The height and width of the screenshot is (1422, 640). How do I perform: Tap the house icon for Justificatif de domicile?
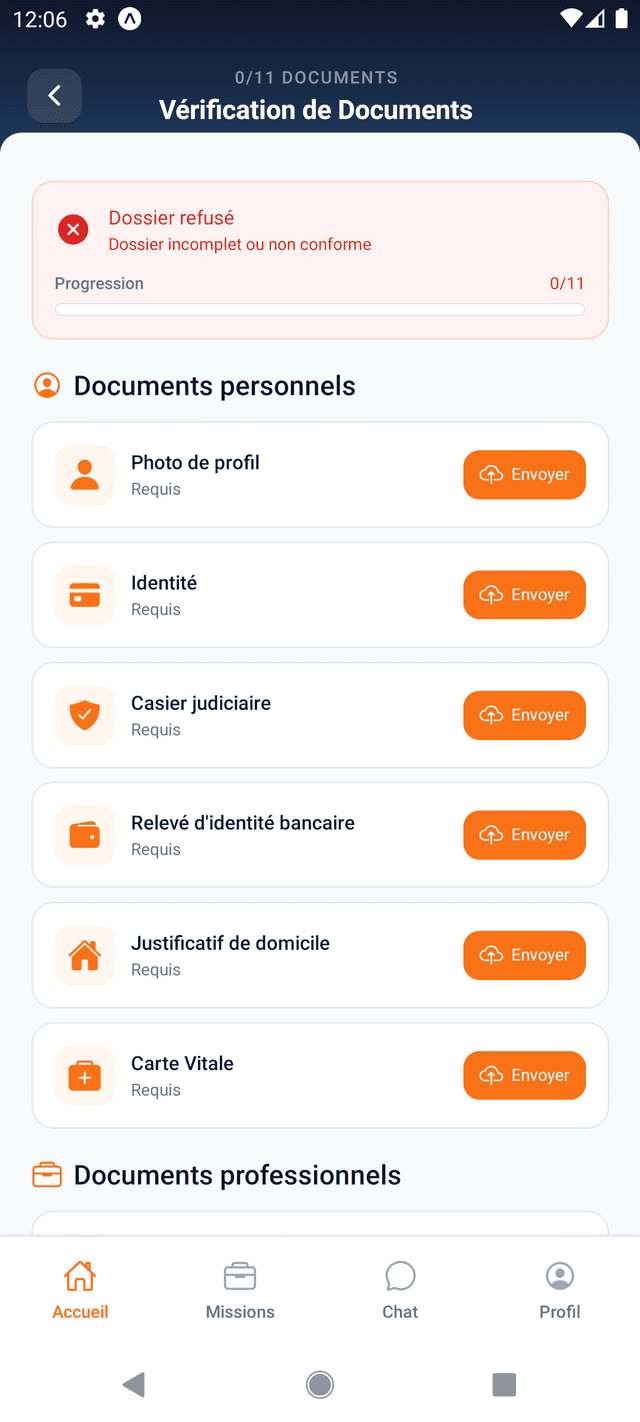84,955
